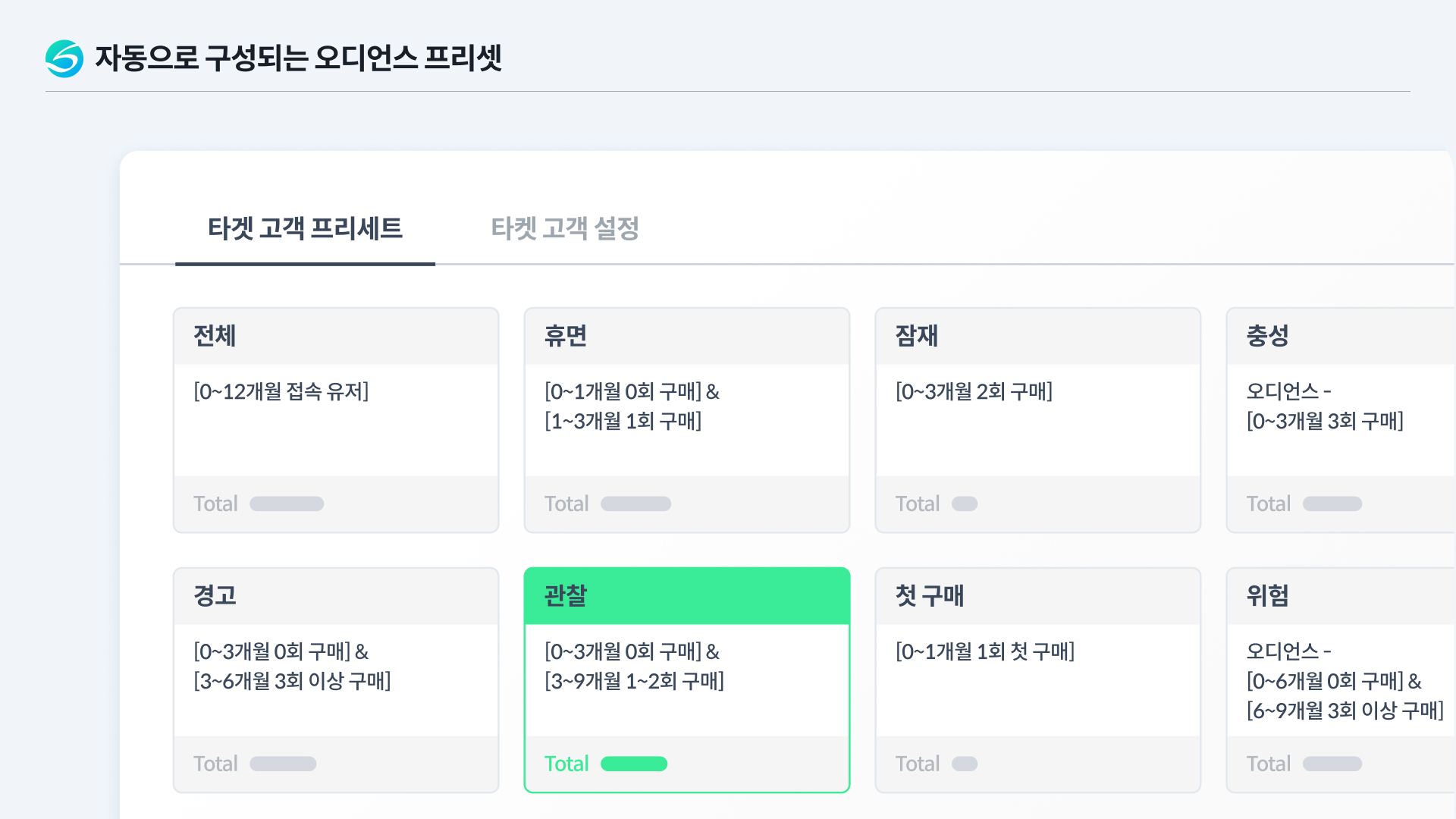
Task: Click the [0~12개월 접속 유저] condition text
Action: coord(281,391)
